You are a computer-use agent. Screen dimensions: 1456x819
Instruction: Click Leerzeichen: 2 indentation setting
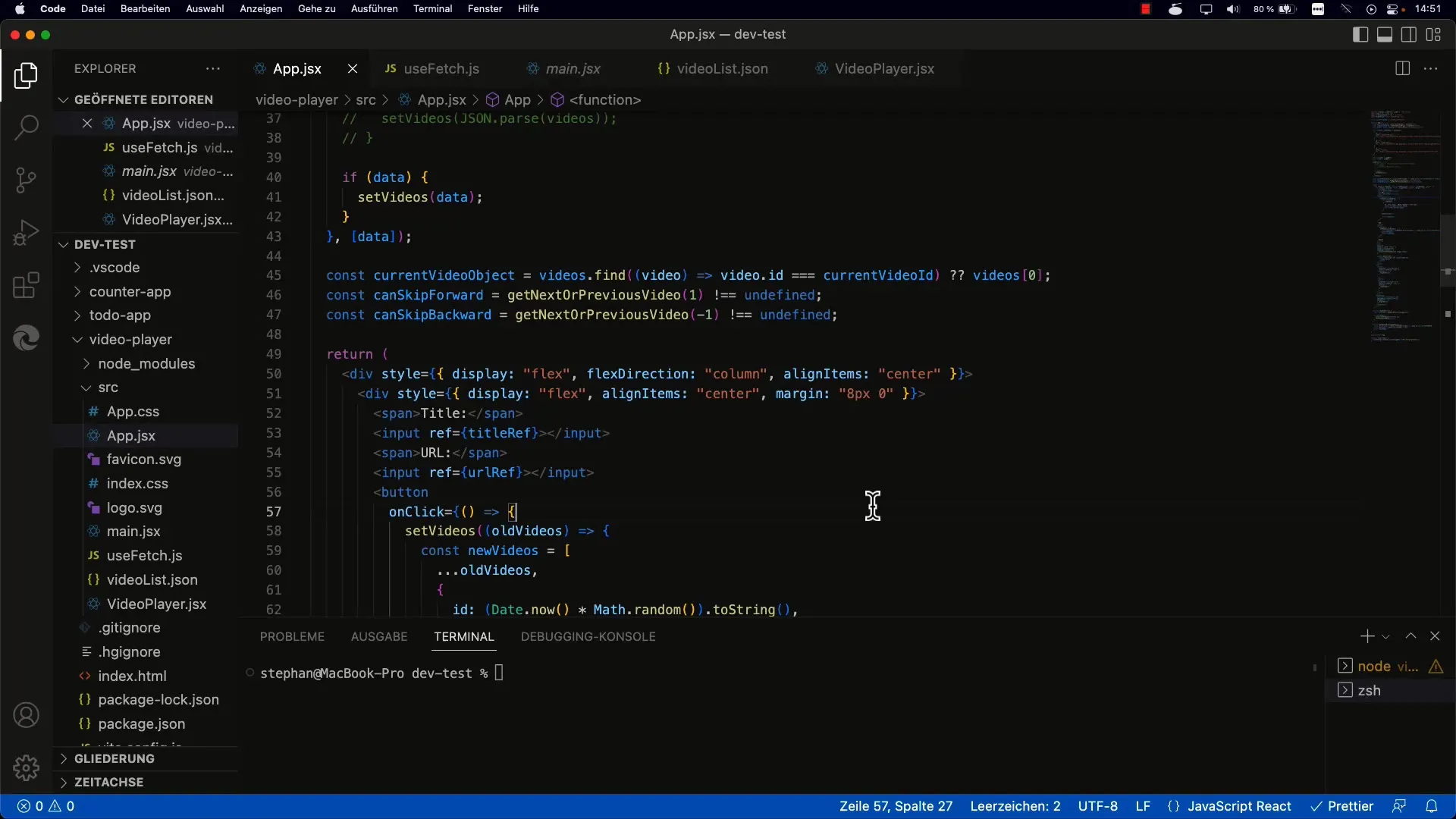tap(1015, 806)
